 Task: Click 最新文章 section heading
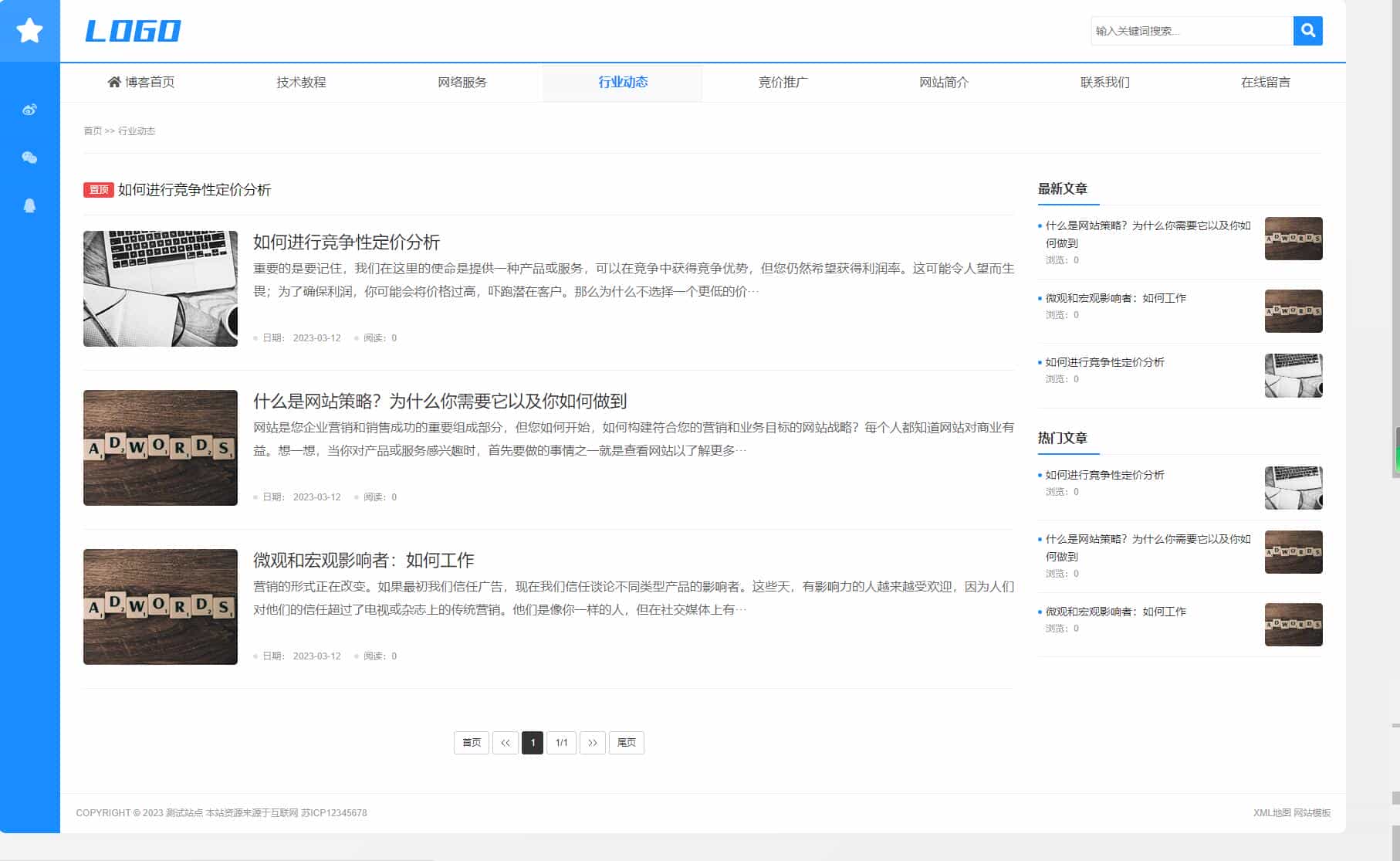point(1063,188)
